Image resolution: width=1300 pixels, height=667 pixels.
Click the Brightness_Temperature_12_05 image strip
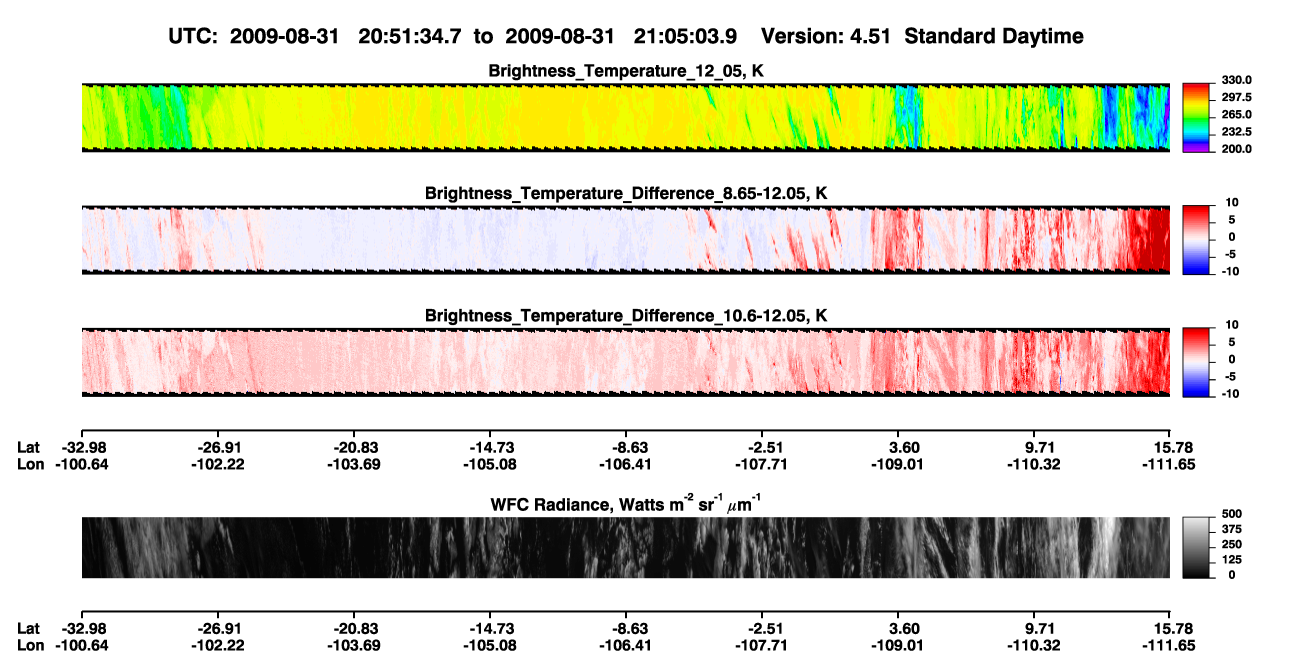(625, 118)
